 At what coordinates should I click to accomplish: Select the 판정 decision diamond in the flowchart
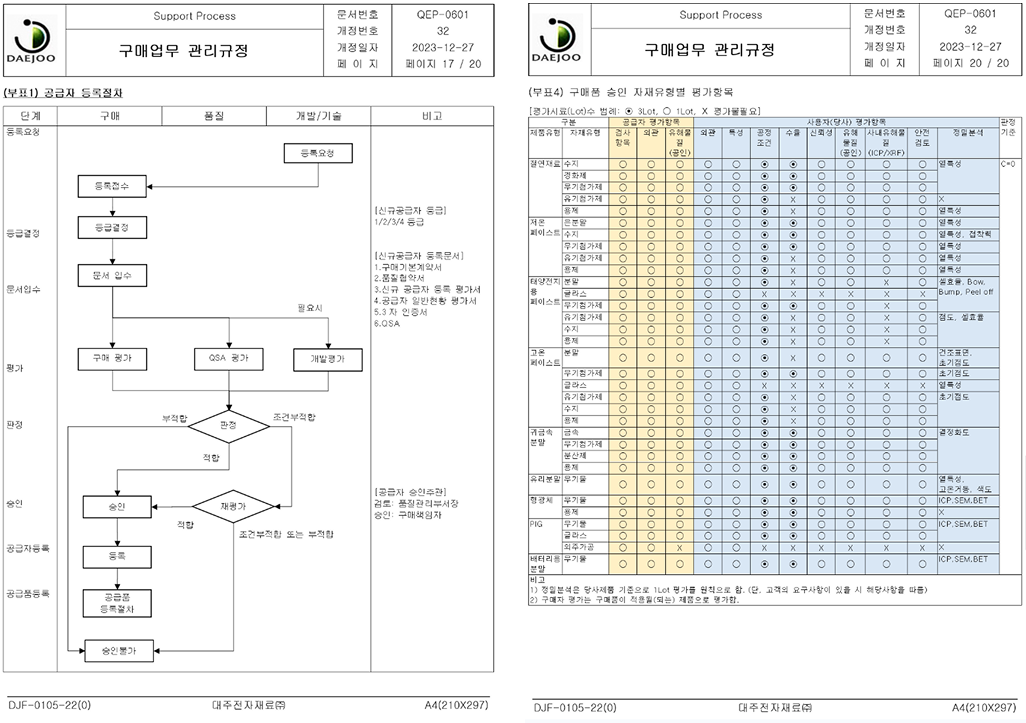(228, 425)
